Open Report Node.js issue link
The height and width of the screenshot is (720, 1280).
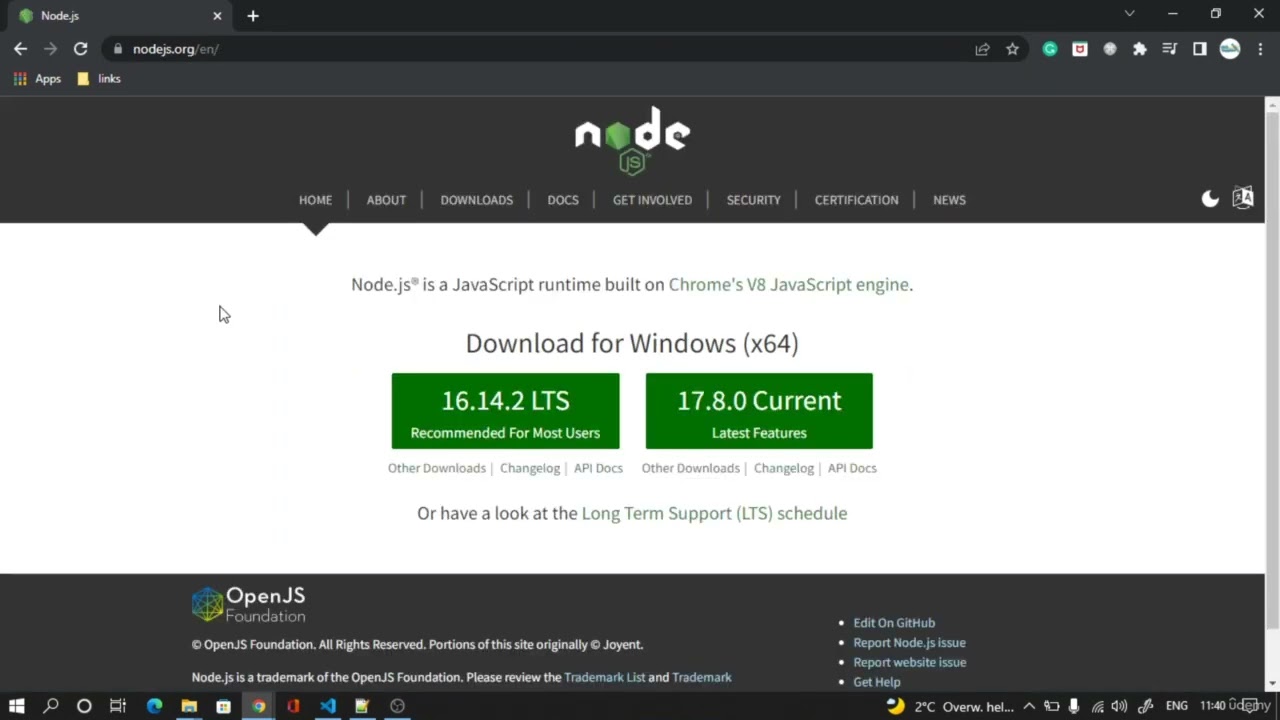point(909,643)
